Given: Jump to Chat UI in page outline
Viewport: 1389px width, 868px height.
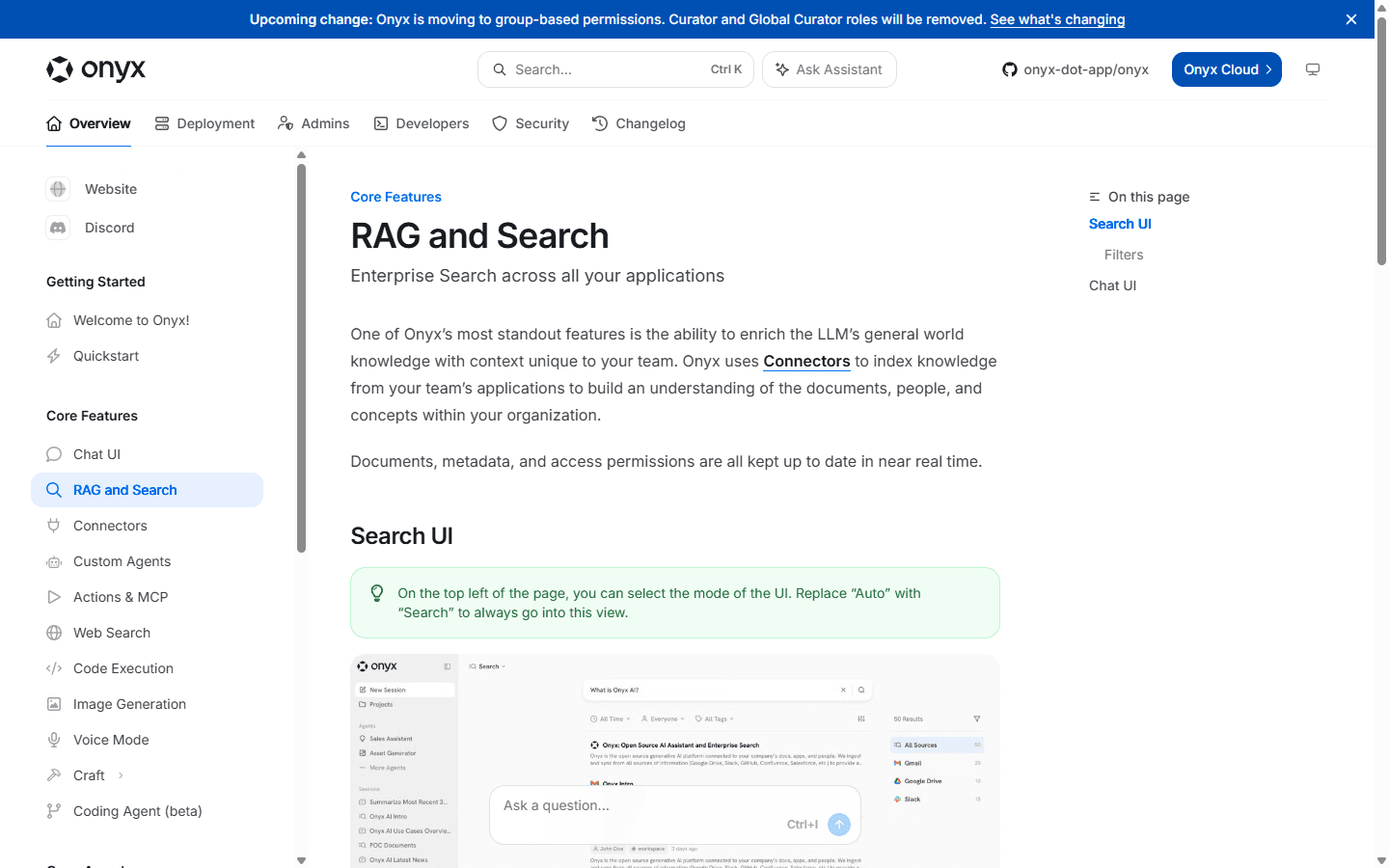Looking at the screenshot, I should click(x=1112, y=285).
